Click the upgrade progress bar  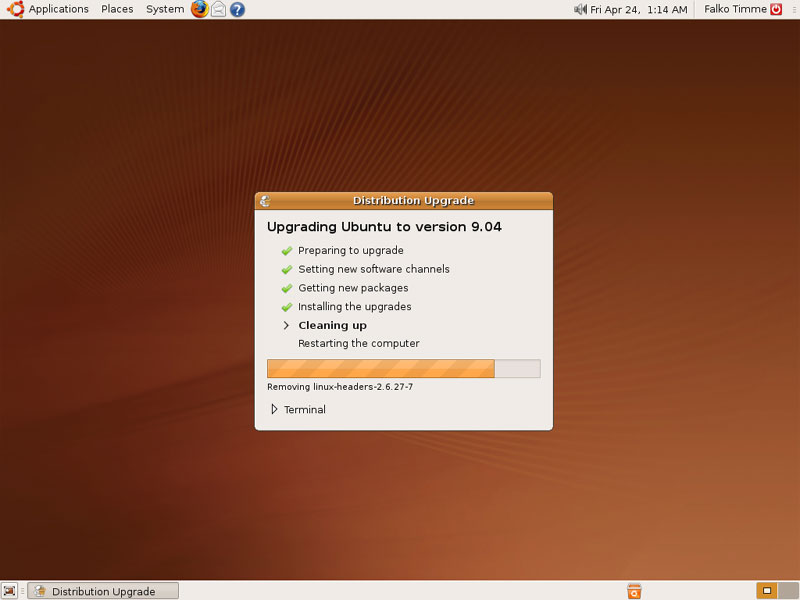(x=404, y=368)
